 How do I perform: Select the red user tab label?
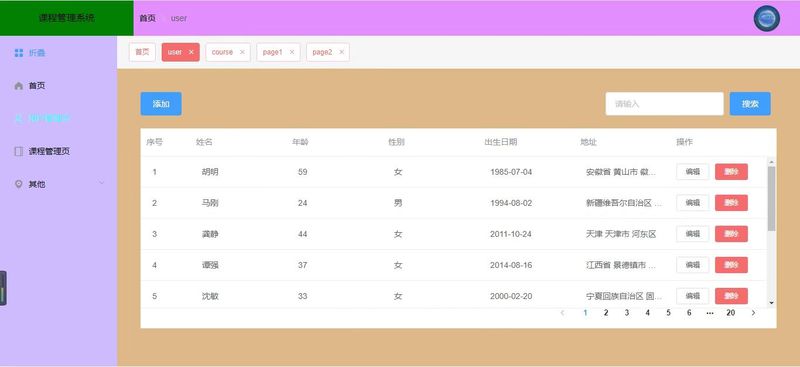point(175,52)
